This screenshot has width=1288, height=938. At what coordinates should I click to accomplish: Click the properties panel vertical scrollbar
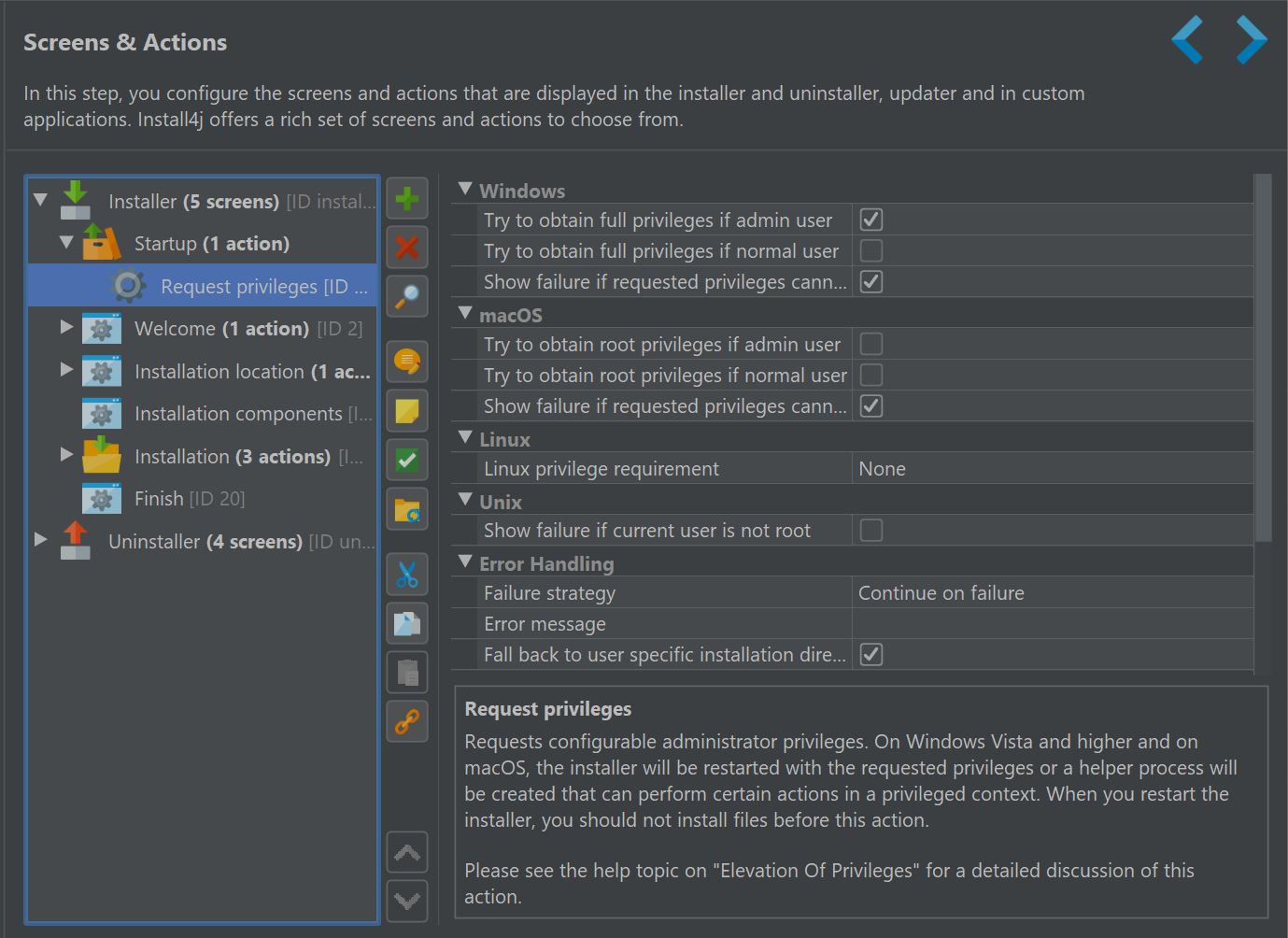[x=1264, y=358]
